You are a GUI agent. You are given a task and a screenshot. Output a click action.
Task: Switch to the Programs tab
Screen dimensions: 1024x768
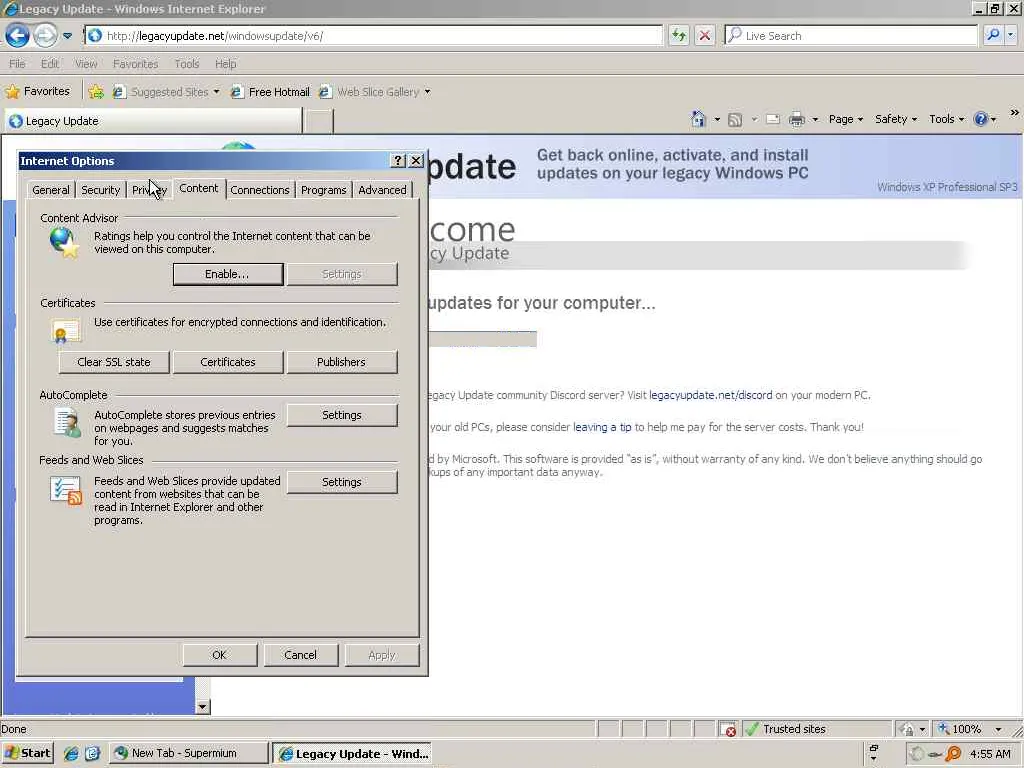pos(323,190)
